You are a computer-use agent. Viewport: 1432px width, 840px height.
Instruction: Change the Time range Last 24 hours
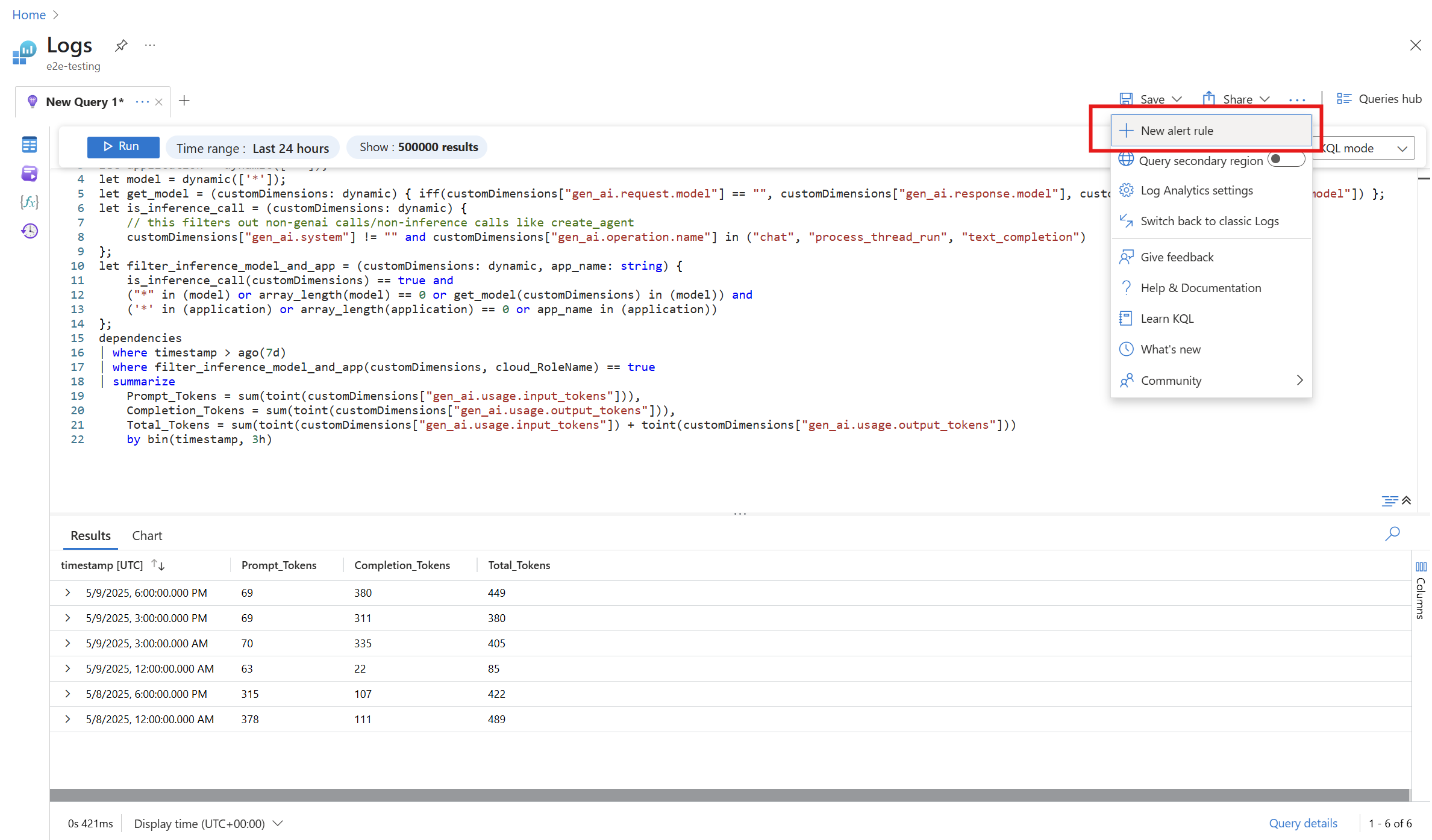click(252, 148)
